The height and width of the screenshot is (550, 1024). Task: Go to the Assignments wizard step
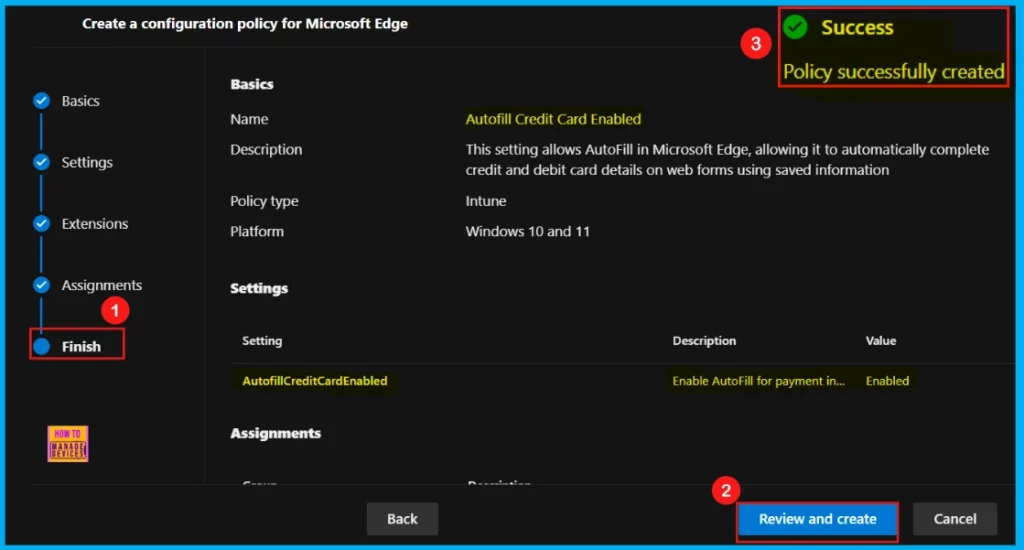click(101, 285)
